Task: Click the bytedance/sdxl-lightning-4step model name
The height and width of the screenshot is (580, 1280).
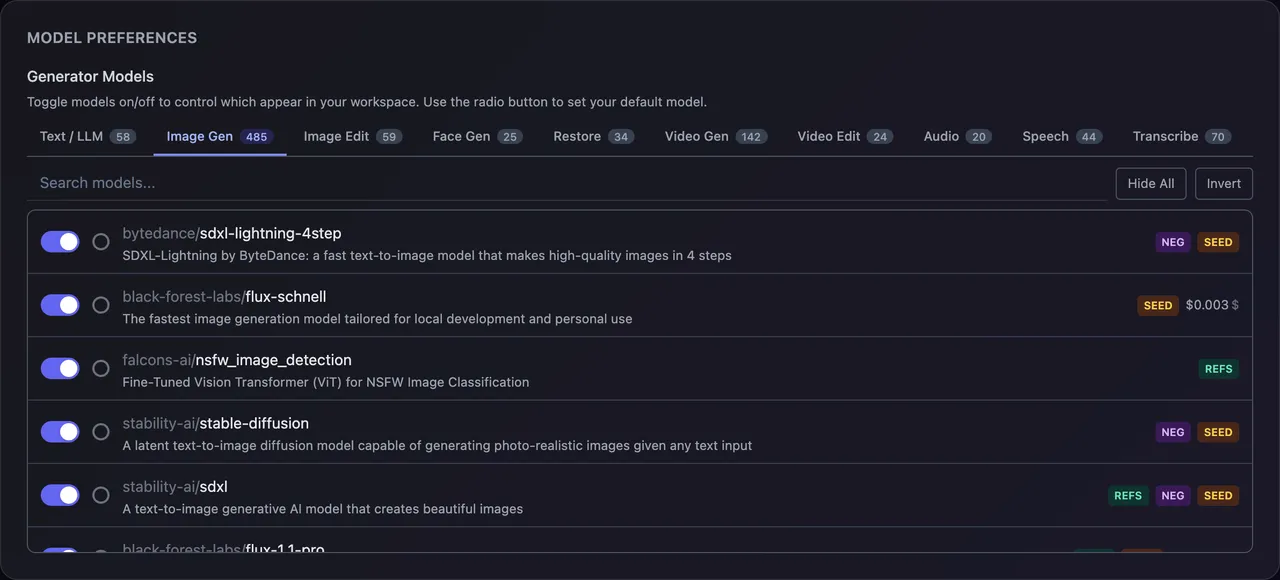Action: pos(232,233)
